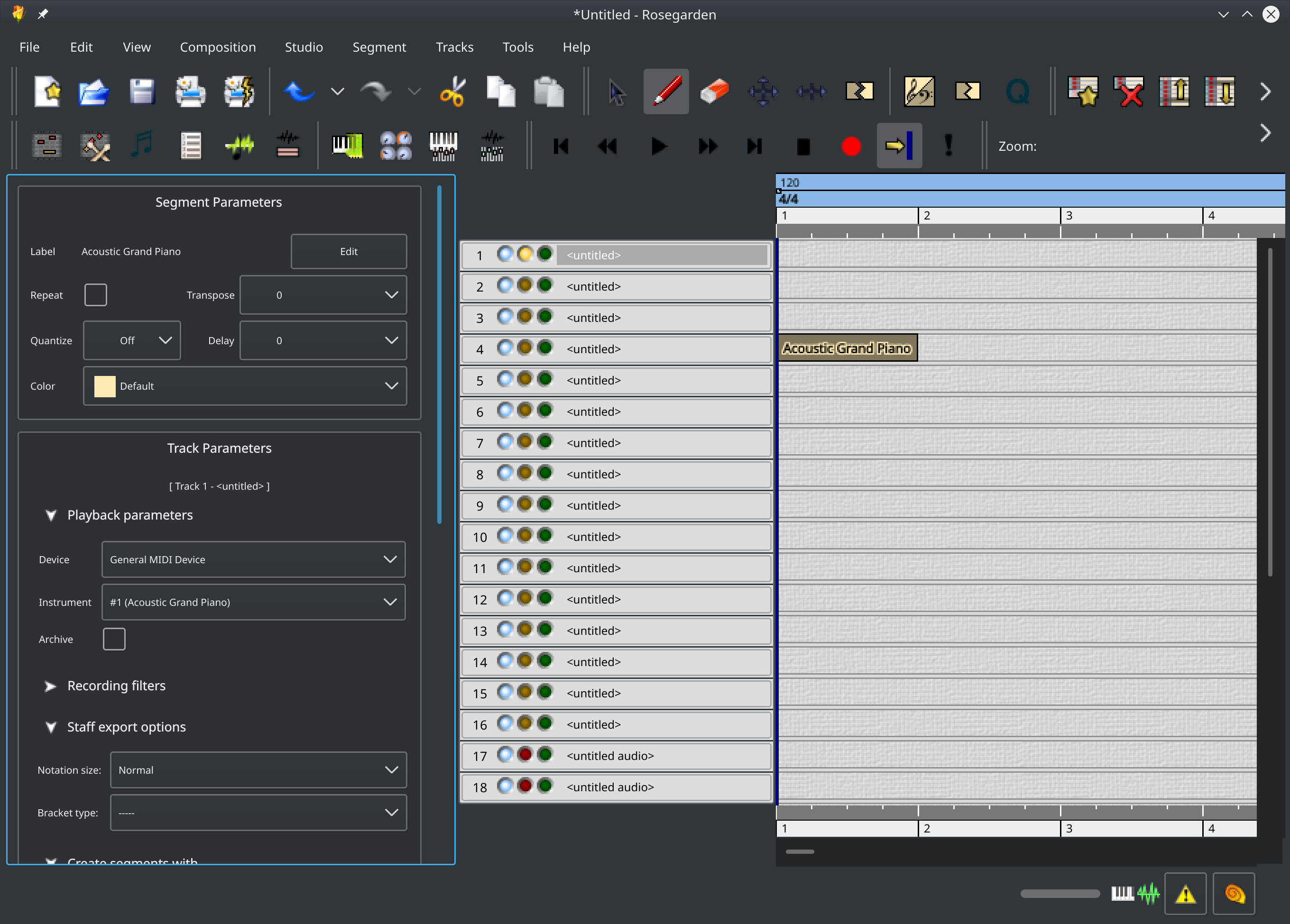The height and width of the screenshot is (924, 1290).
Task: Click the Panic exclamation mark button
Action: pyautogui.click(x=948, y=146)
